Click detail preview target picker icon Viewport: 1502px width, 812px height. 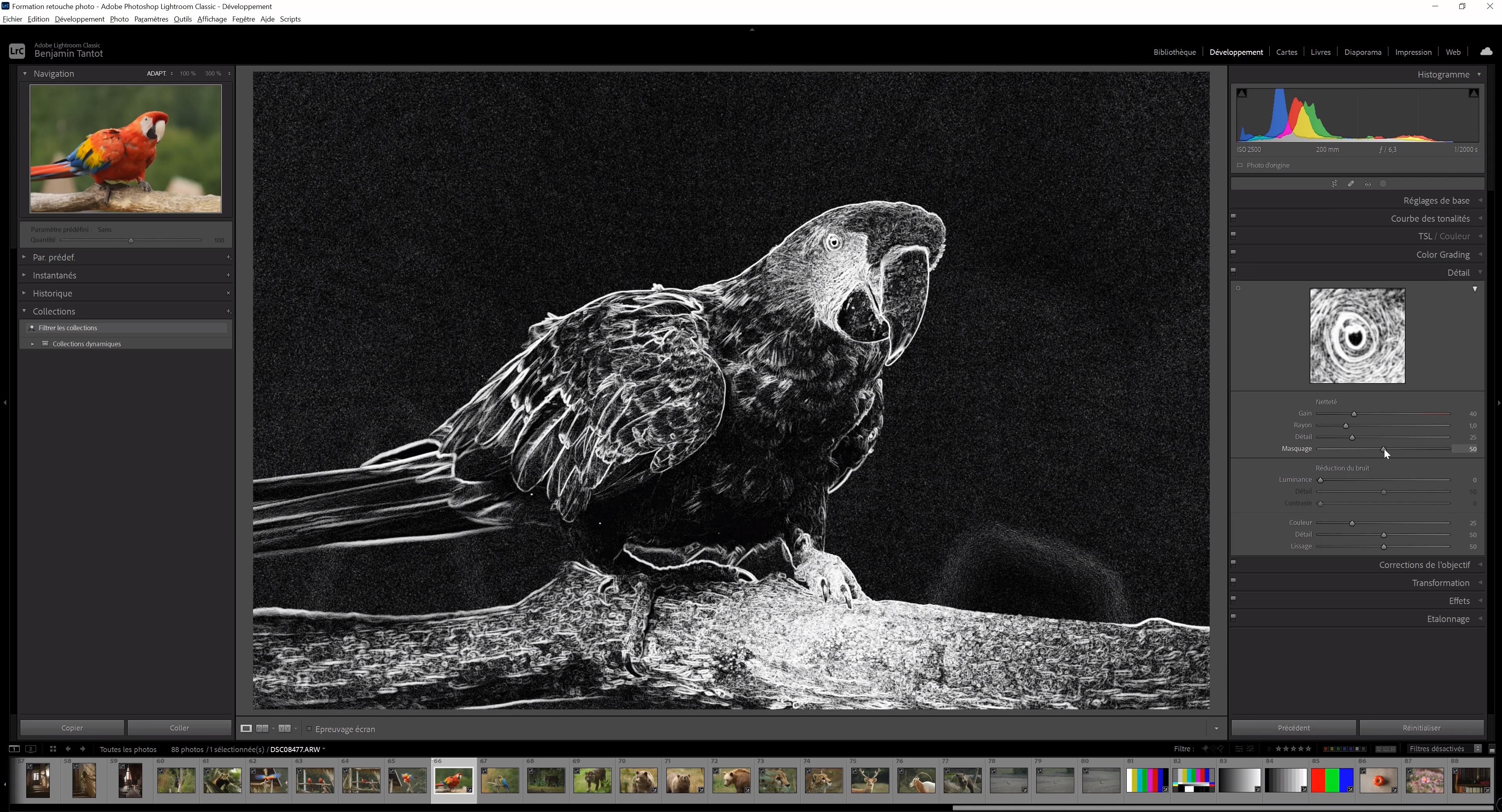click(1238, 289)
